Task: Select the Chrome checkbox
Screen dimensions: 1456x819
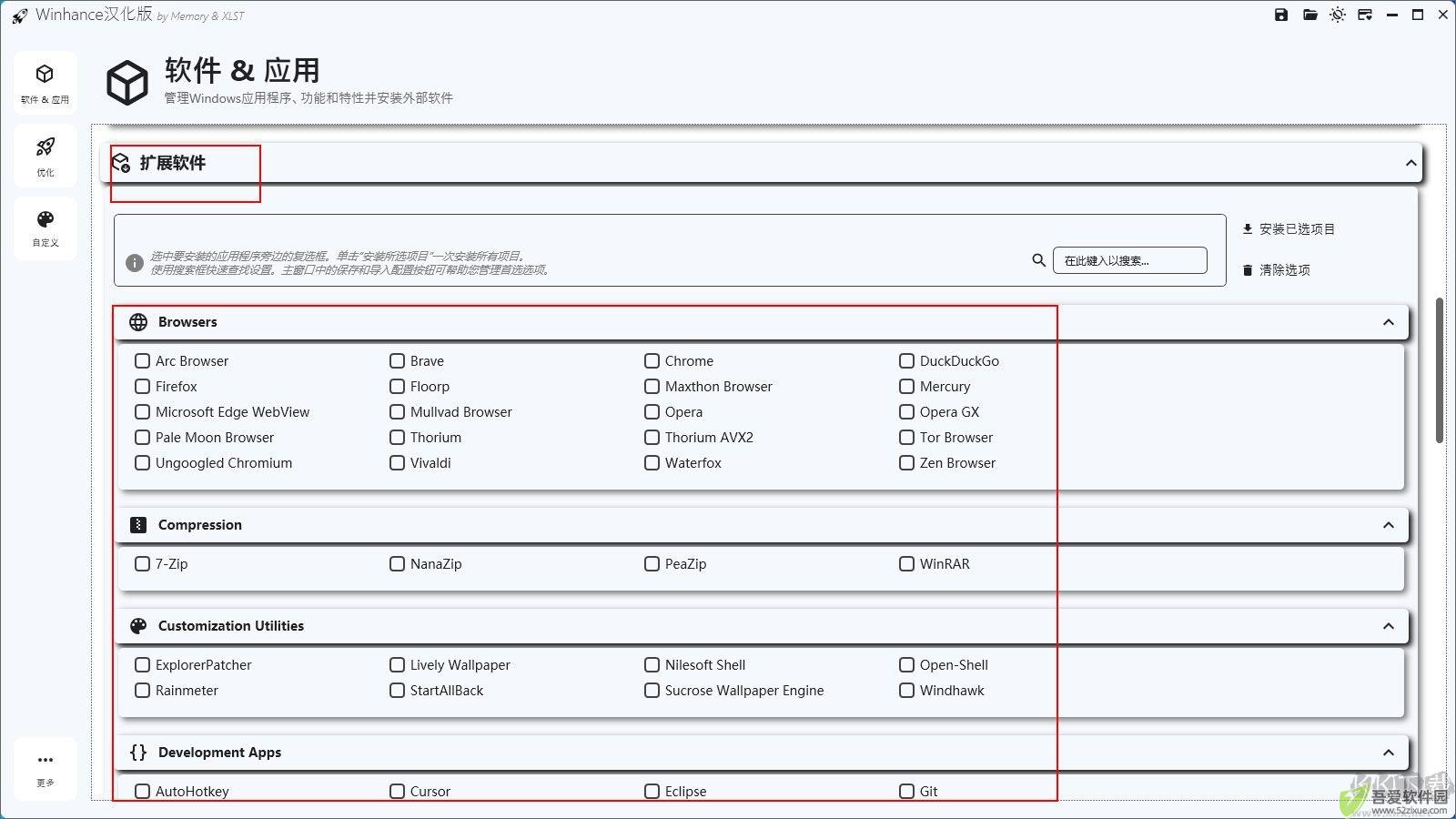Action: coord(652,361)
